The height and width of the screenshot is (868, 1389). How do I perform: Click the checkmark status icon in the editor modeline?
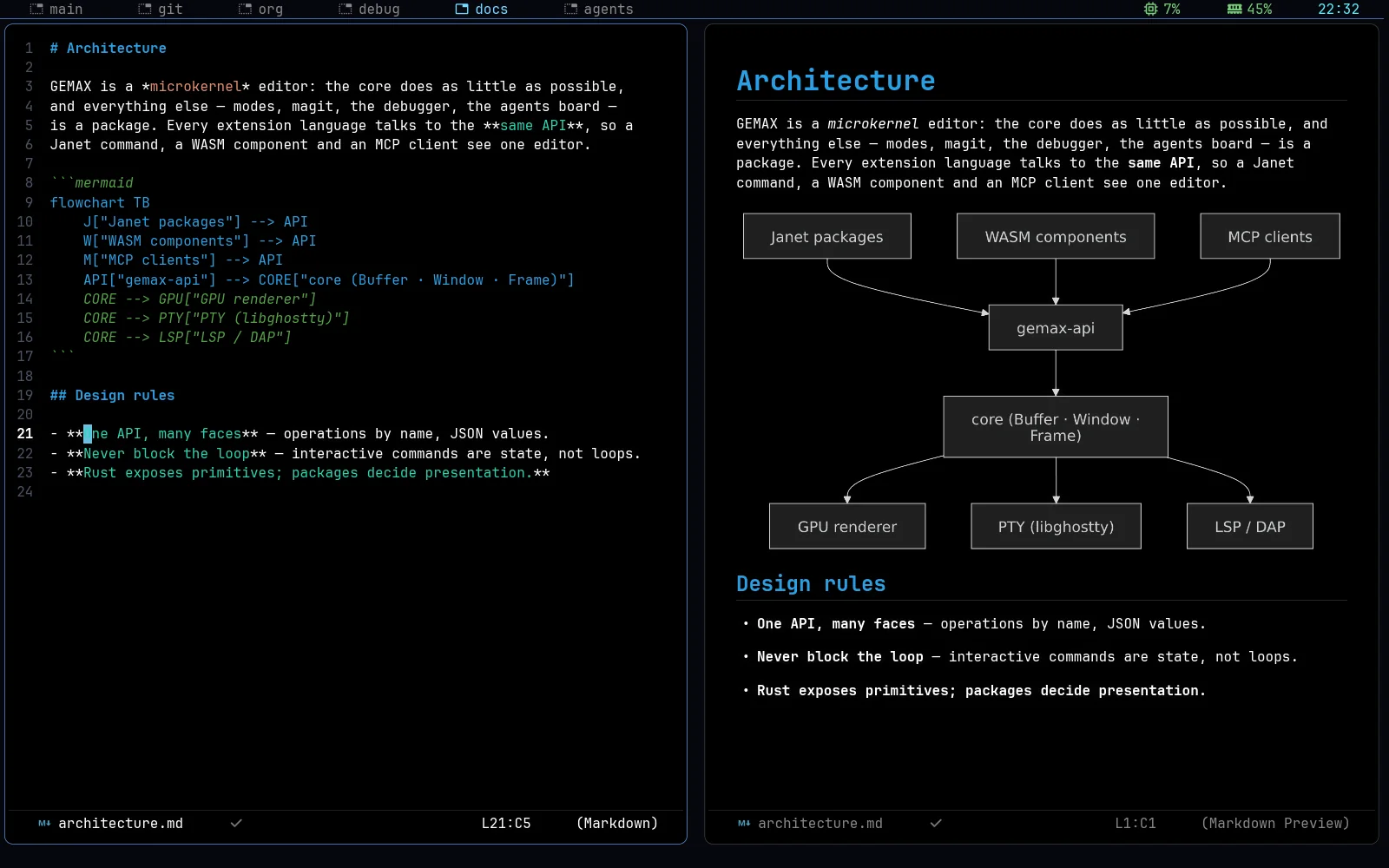coord(236,823)
